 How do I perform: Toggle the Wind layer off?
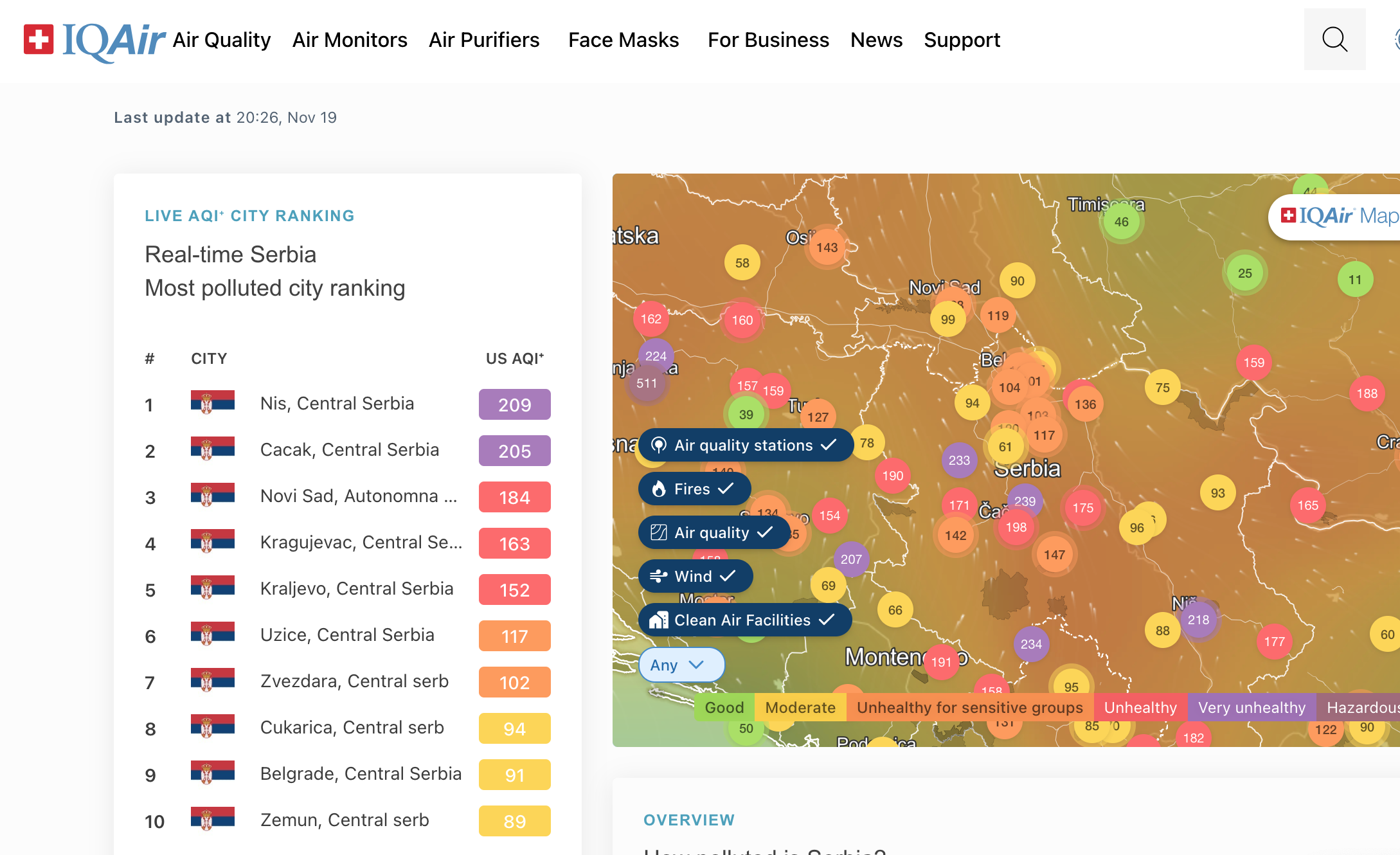point(695,576)
